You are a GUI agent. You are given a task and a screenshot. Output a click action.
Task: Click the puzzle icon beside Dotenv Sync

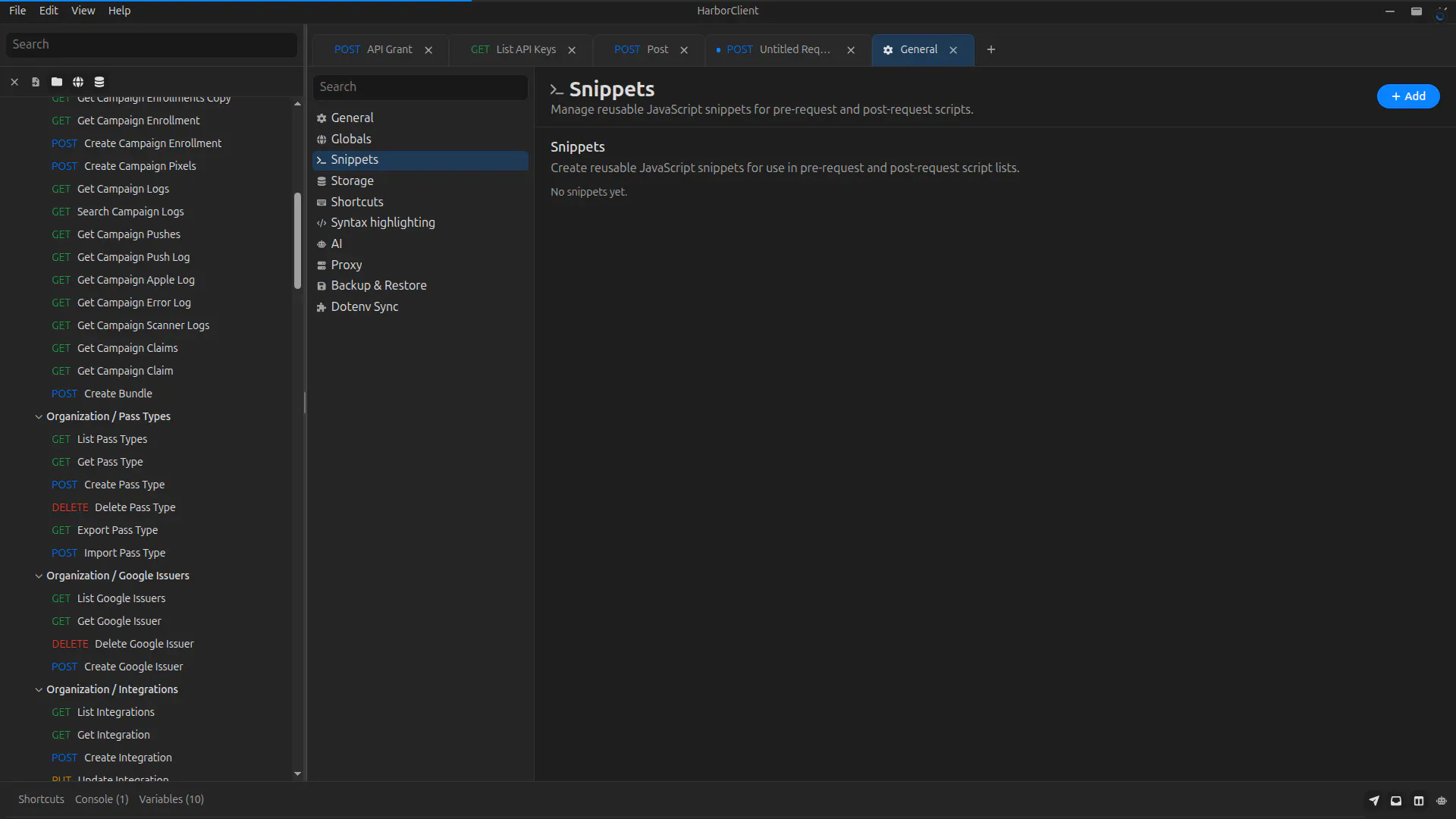322,307
